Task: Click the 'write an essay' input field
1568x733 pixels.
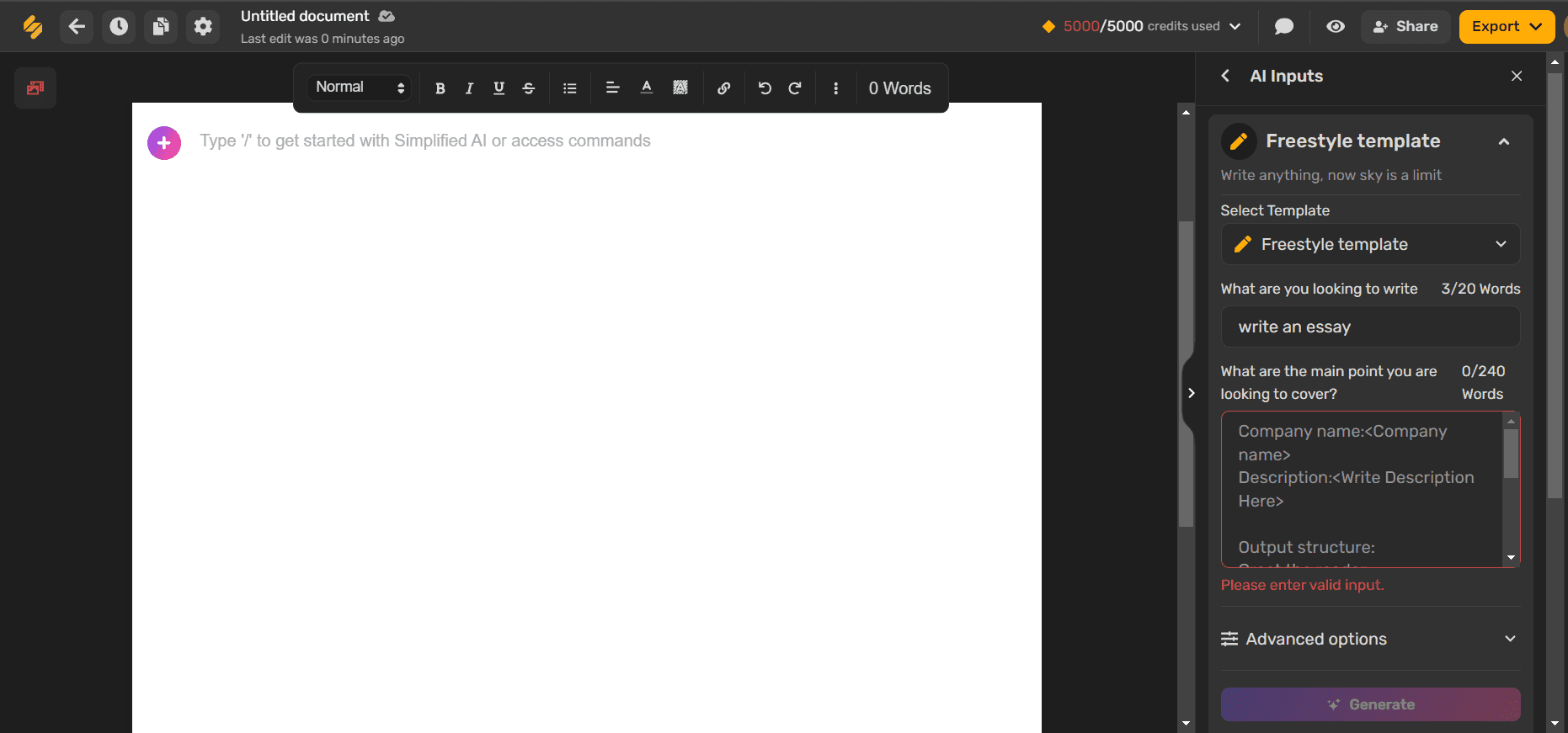Action: [x=1370, y=327]
